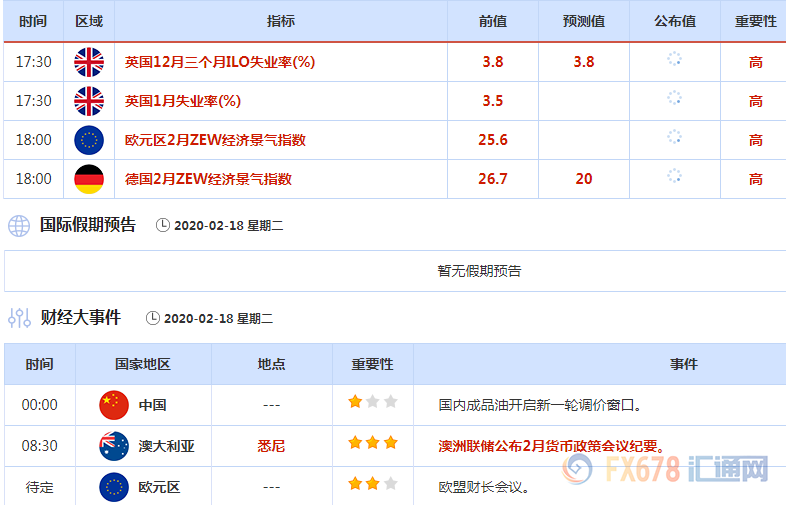786x505 pixels.
Task: Click the globe icon beside 国际假期预告
Action: pyautogui.click(x=19, y=225)
